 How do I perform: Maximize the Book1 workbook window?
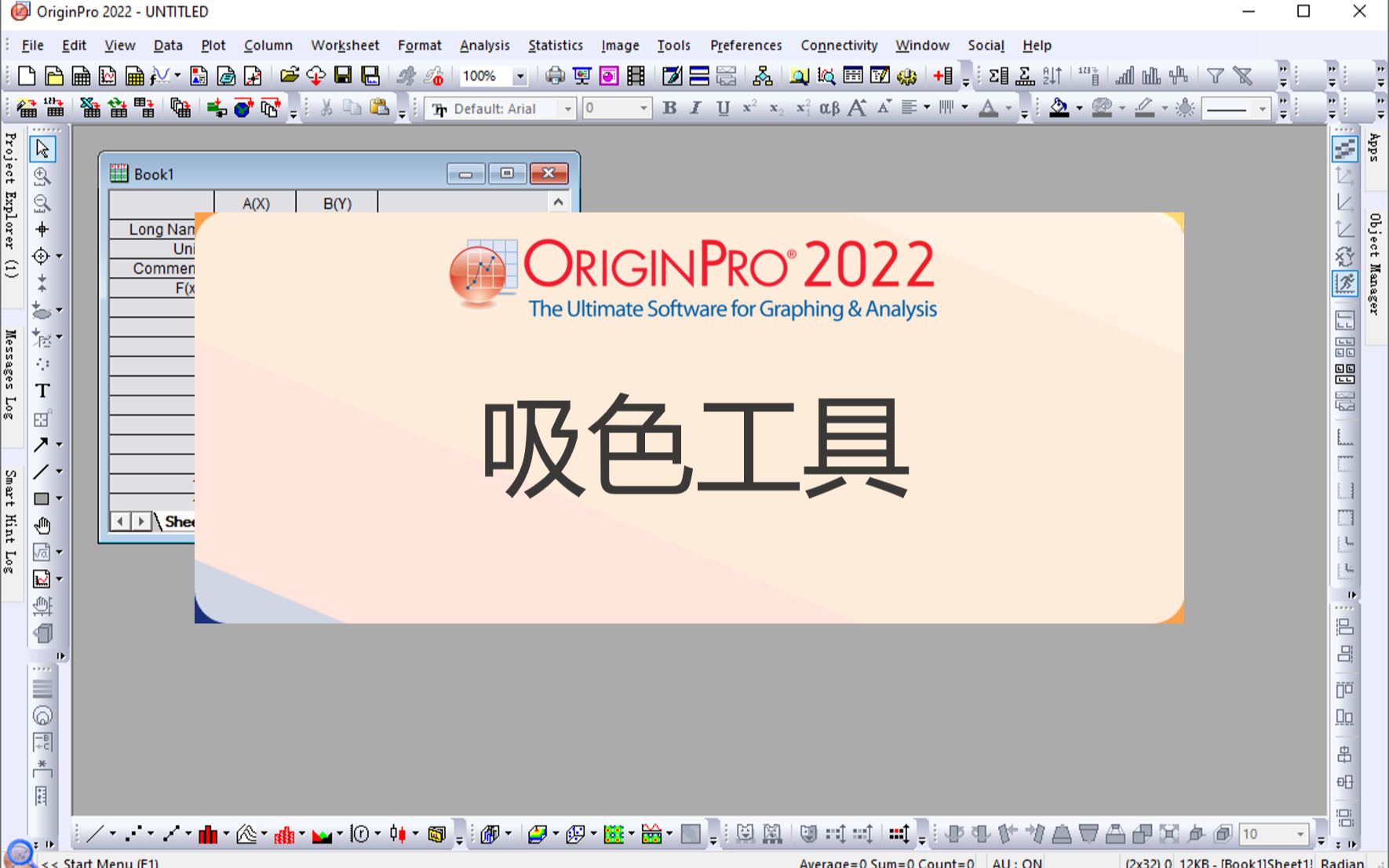tap(507, 173)
